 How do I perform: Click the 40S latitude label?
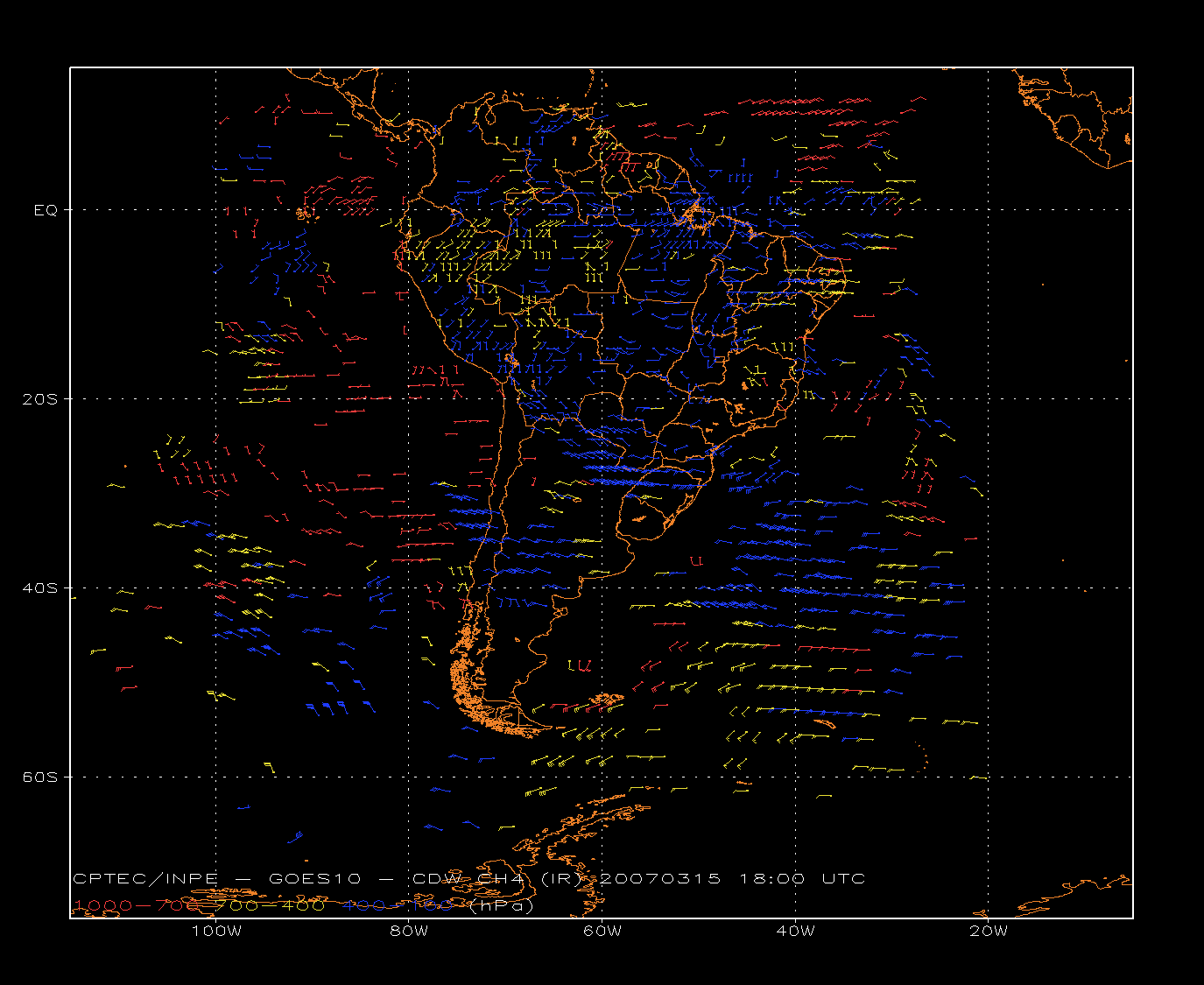pos(39,588)
